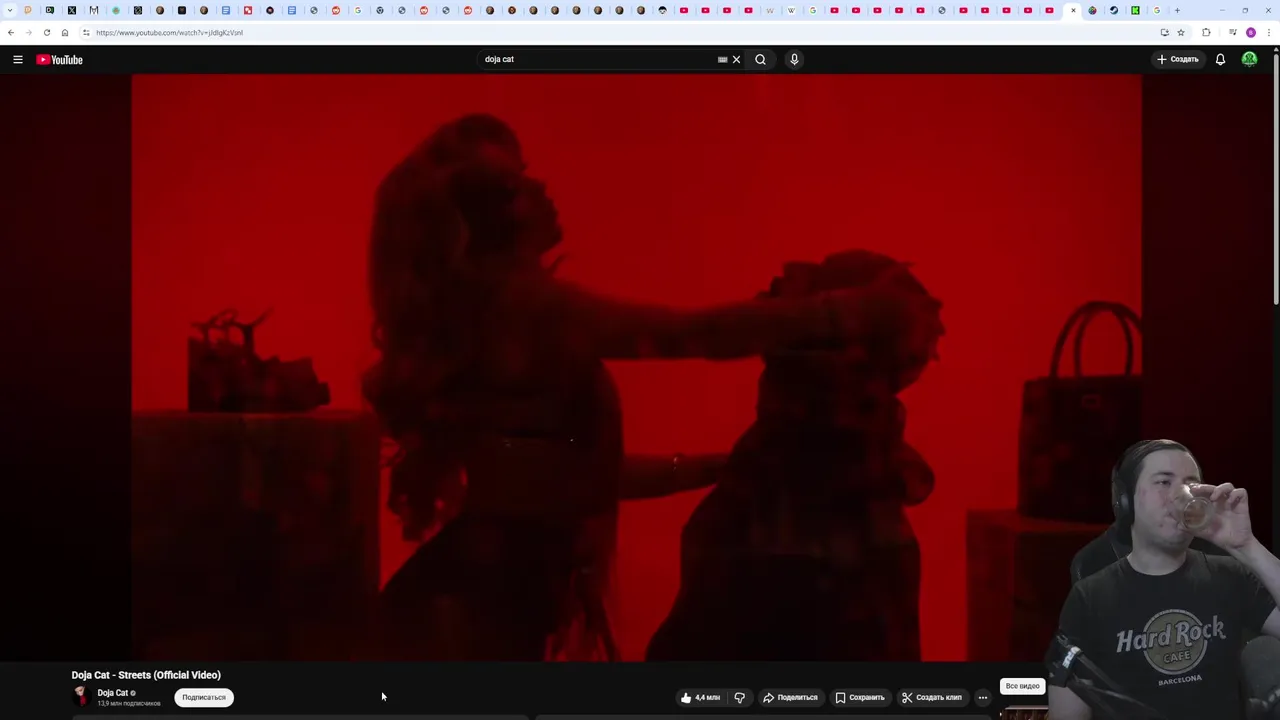The width and height of the screenshot is (1280, 720).
Task: View site information icon in address bar
Action: tap(86, 33)
